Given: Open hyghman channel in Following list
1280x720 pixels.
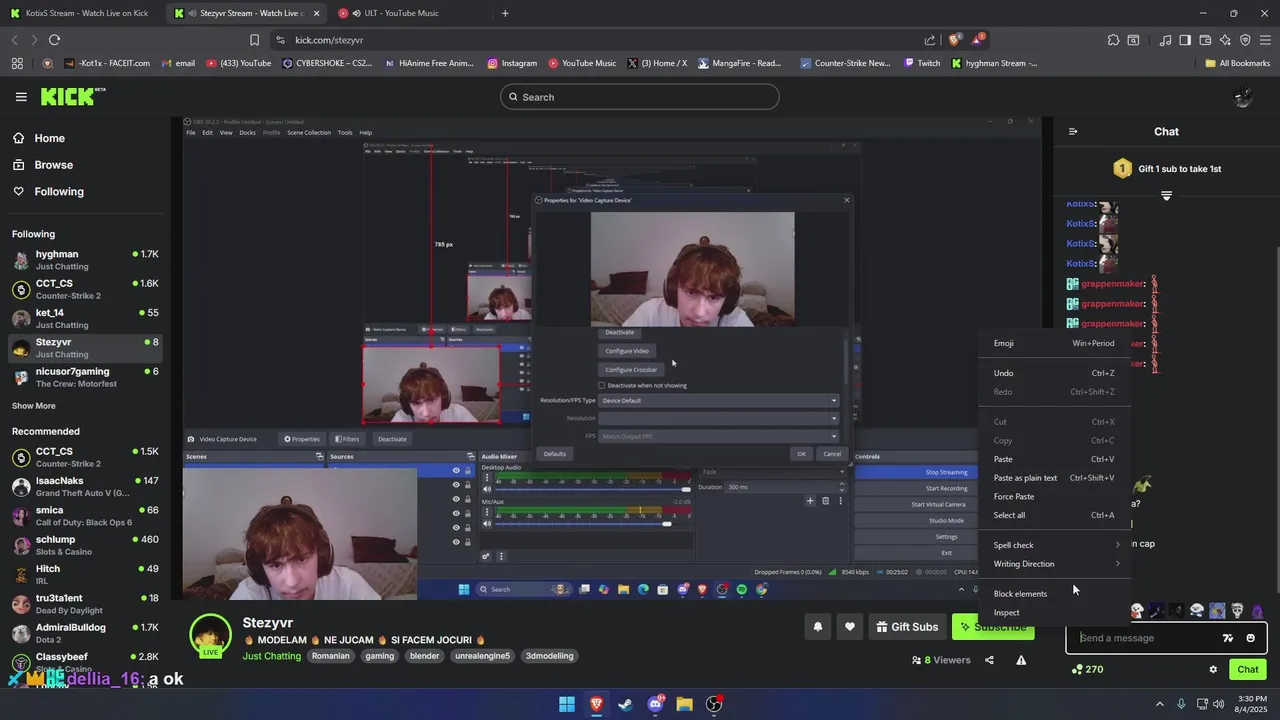Looking at the screenshot, I should pyautogui.click(x=85, y=260).
